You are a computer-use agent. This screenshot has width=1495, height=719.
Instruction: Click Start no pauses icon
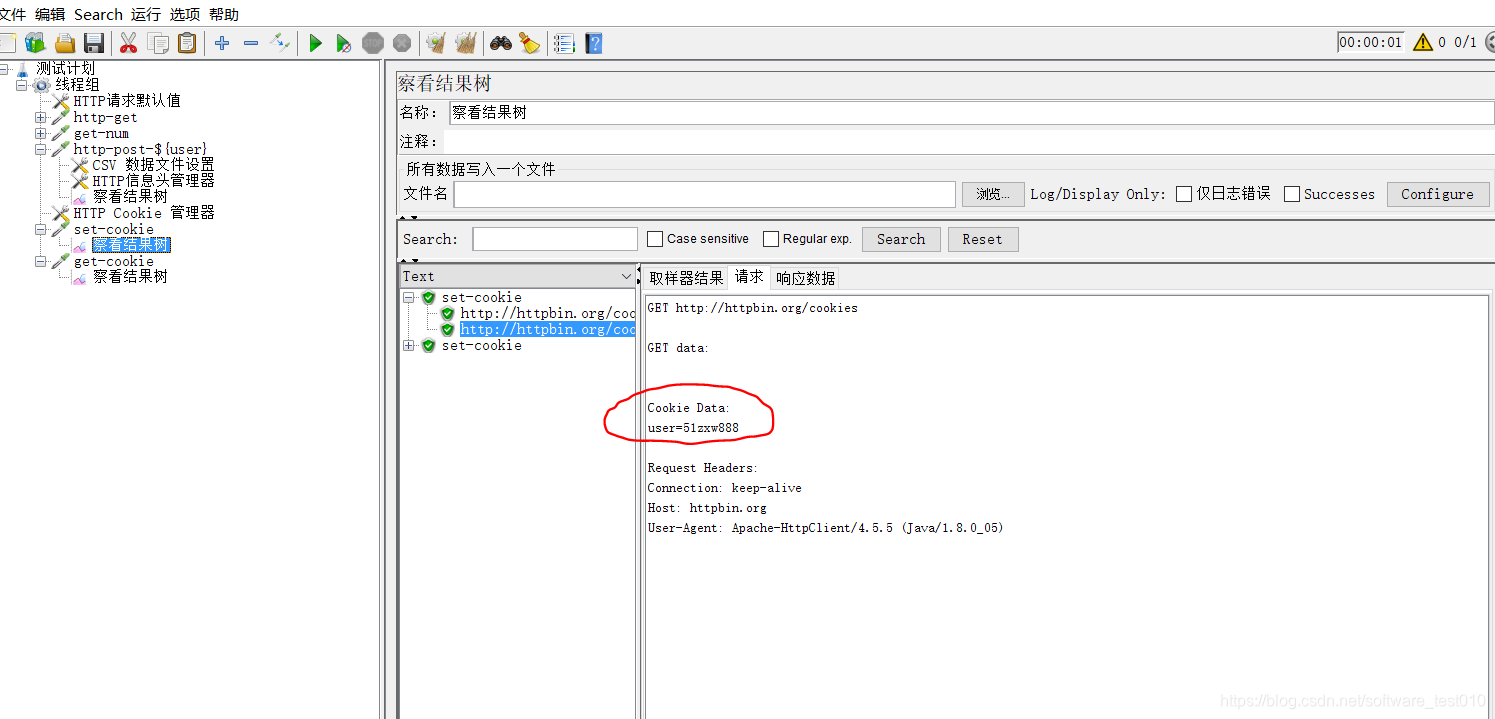tap(343, 43)
